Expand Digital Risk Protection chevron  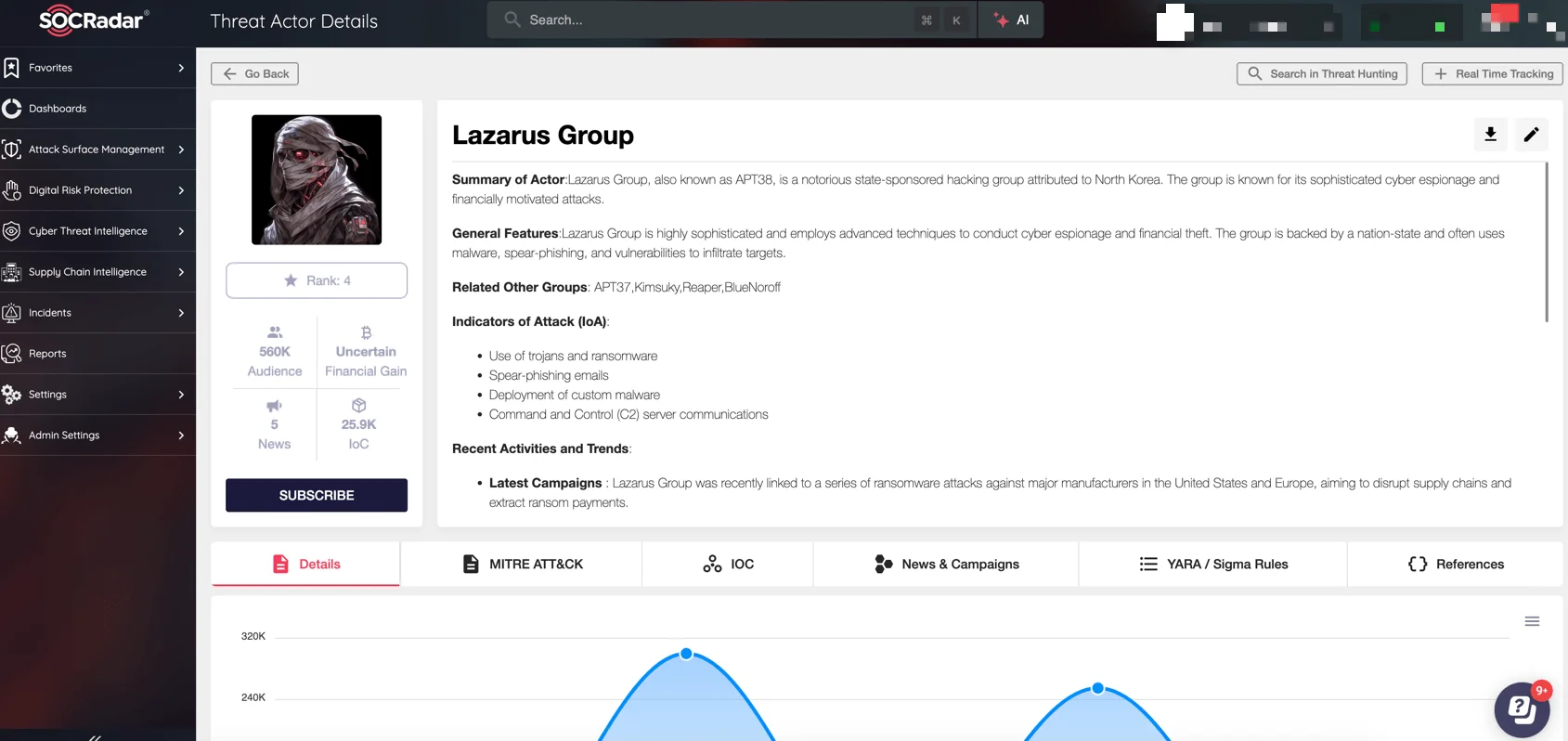click(x=181, y=190)
